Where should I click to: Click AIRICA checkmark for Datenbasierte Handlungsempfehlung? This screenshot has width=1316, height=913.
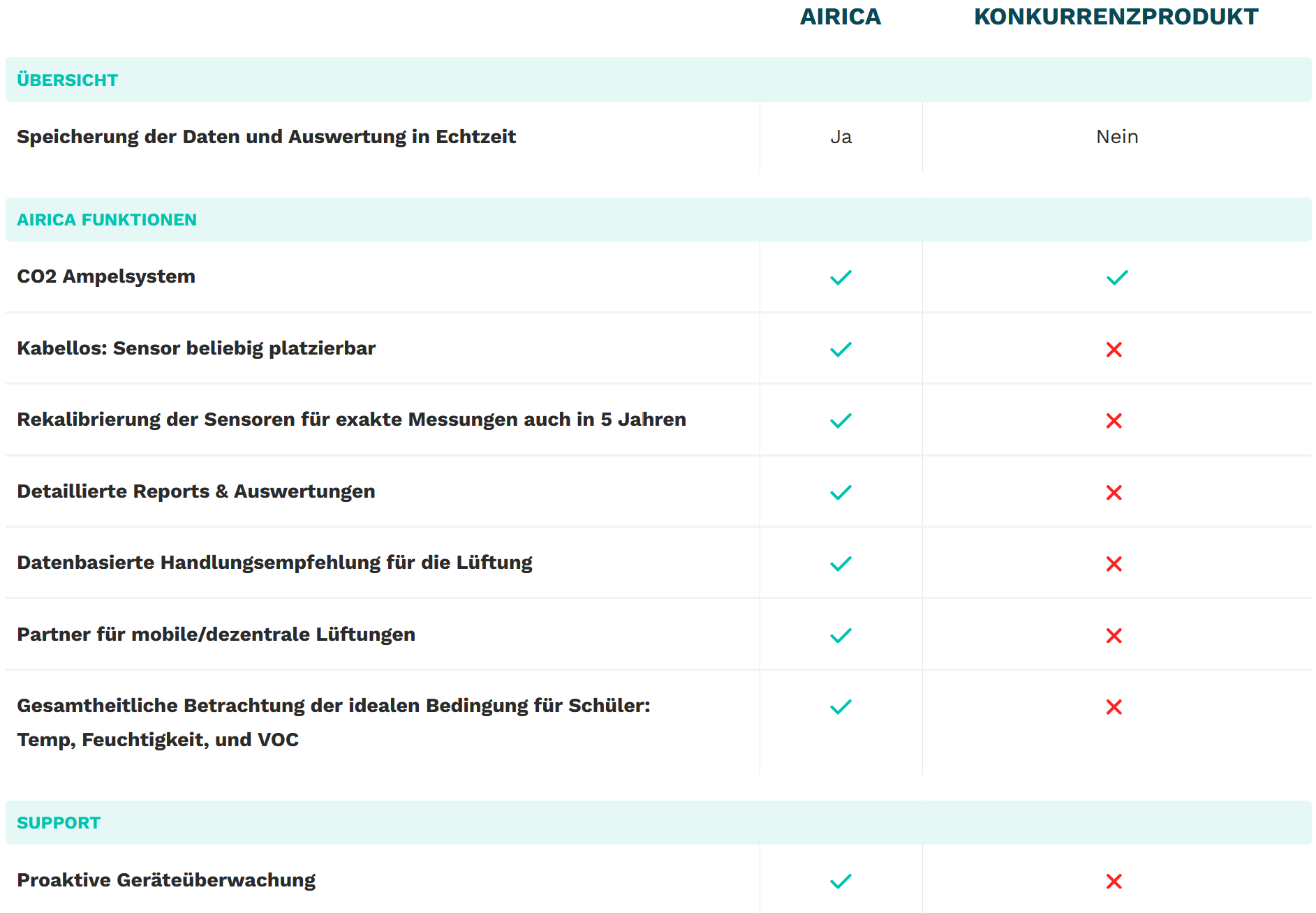click(841, 563)
